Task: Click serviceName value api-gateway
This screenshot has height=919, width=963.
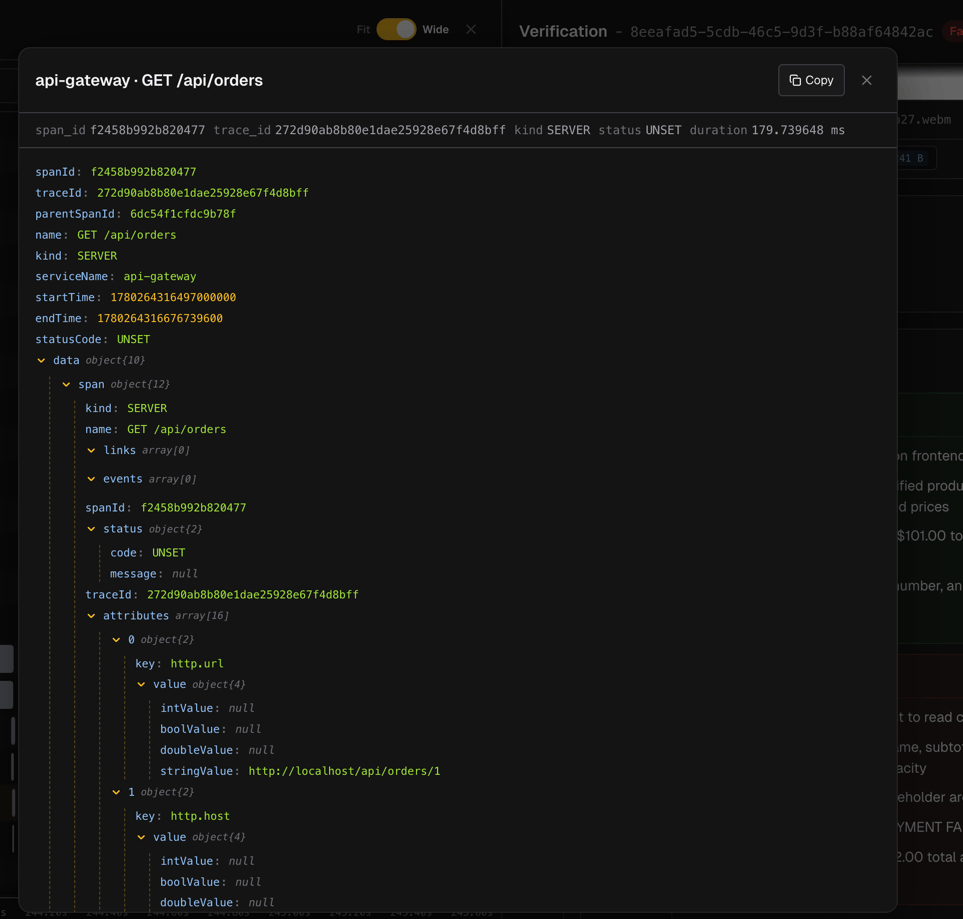Action: click(x=160, y=276)
